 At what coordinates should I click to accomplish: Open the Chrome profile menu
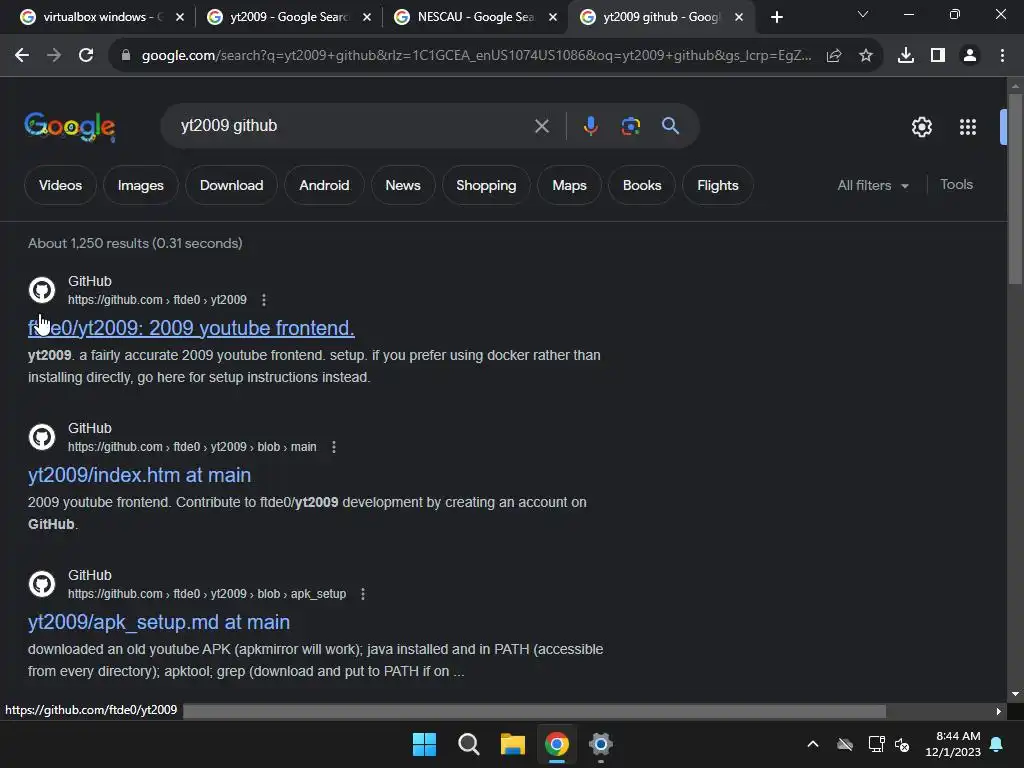[970, 56]
